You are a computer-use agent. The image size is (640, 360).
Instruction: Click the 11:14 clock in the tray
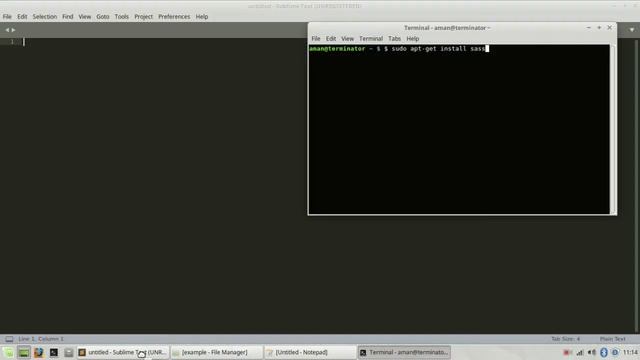tap(630, 352)
